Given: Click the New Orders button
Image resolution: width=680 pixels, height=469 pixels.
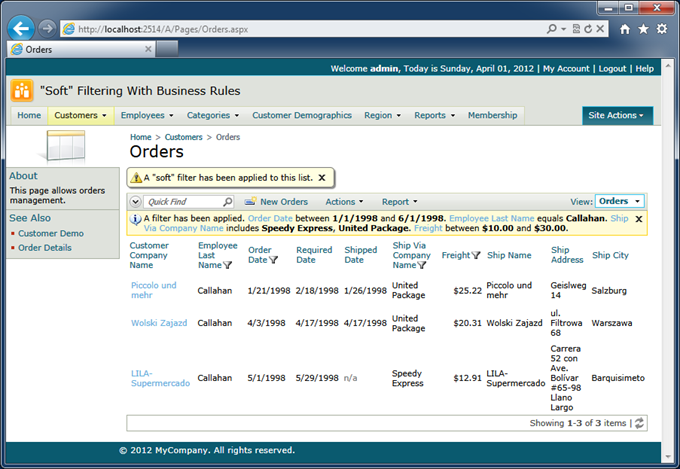Looking at the screenshot, I should [x=276, y=202].
